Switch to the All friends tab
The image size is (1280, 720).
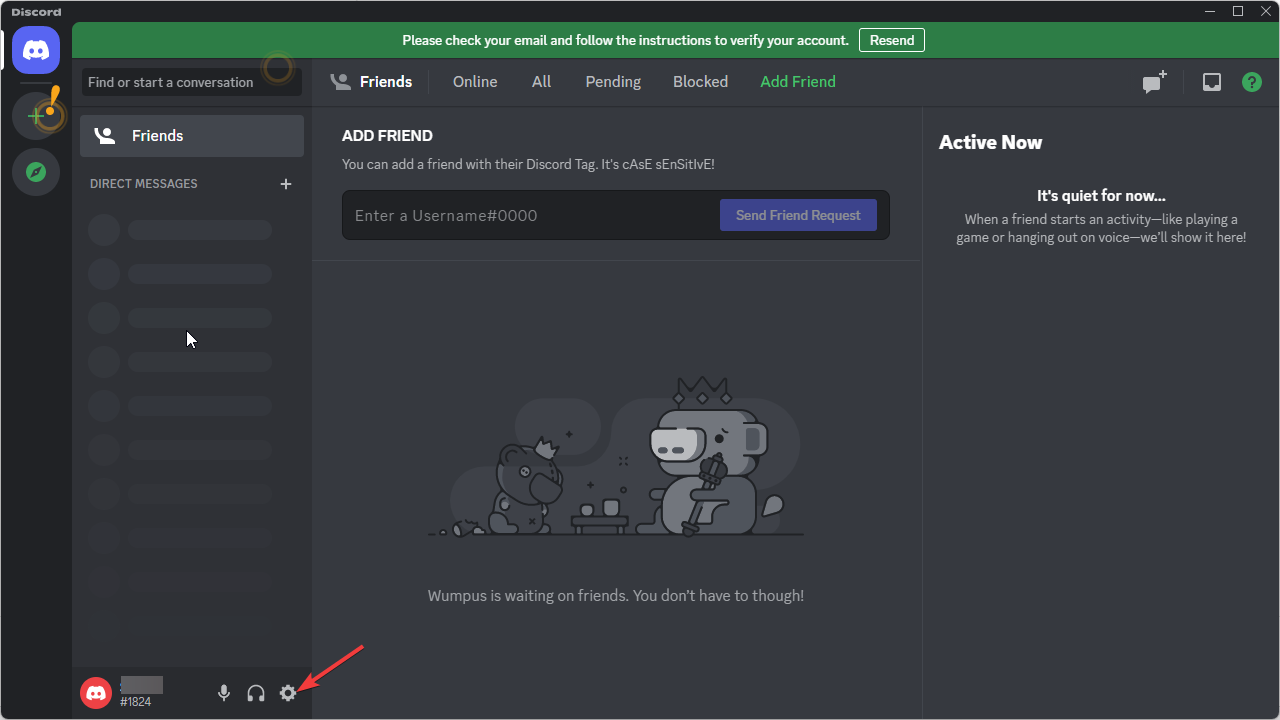(541, 82)
